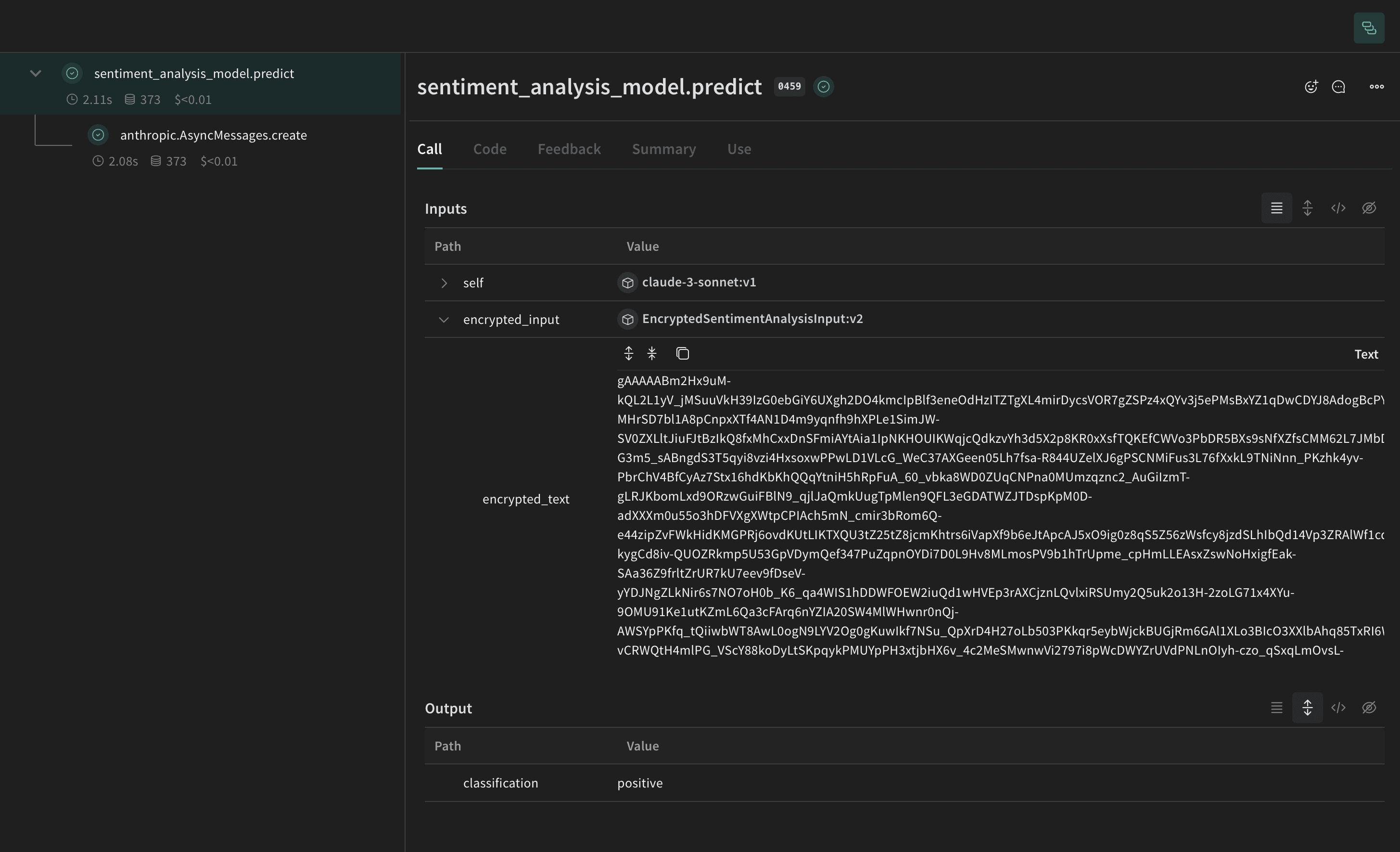This screenshot has height=852, width=1400.
Task: Click the $<0.01 cost under predict row
Action: [x=192, y=100]
